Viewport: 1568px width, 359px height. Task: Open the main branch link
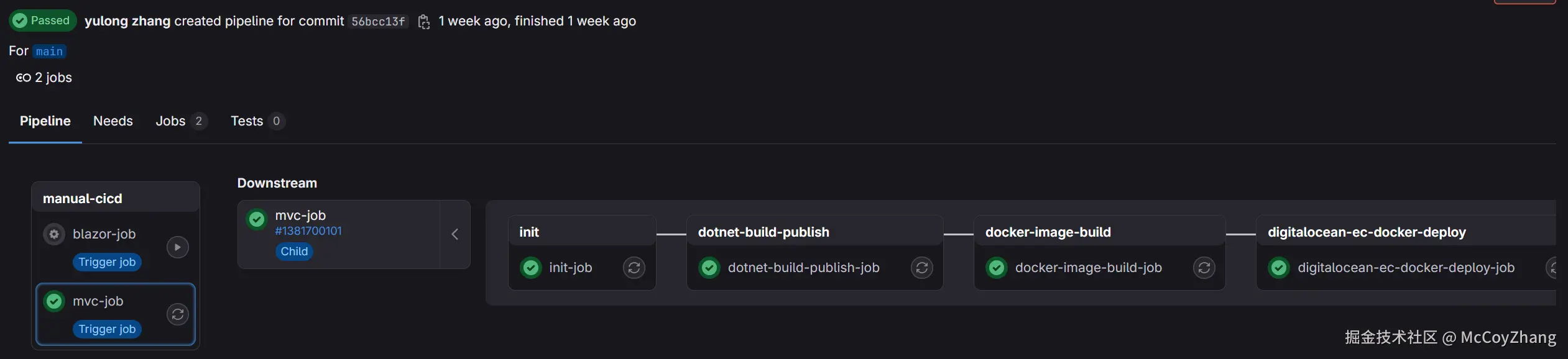pos(50,52)
